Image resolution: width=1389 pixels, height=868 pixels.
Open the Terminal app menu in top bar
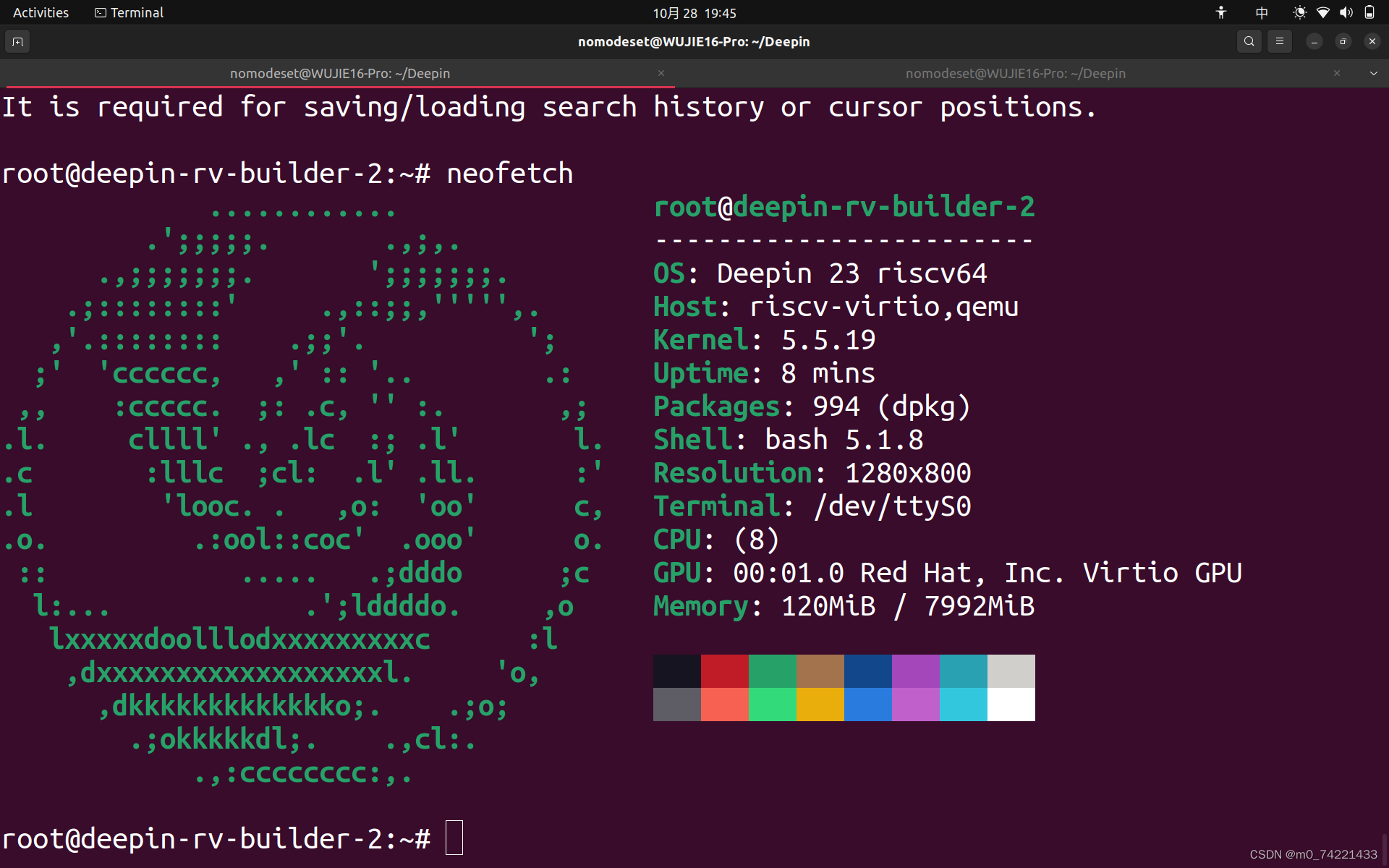pyautogui.click(x=129, y=12)
